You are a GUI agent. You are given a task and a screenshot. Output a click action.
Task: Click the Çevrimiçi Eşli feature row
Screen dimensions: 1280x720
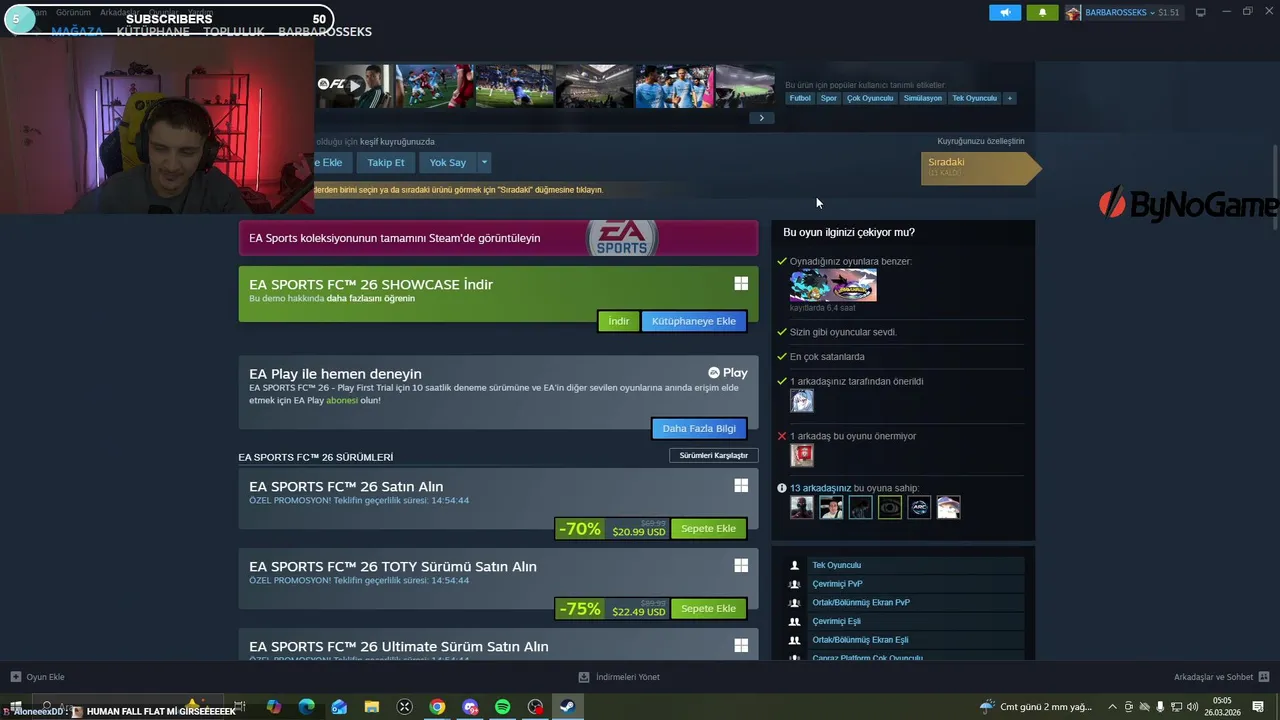(x=906, y=621)
